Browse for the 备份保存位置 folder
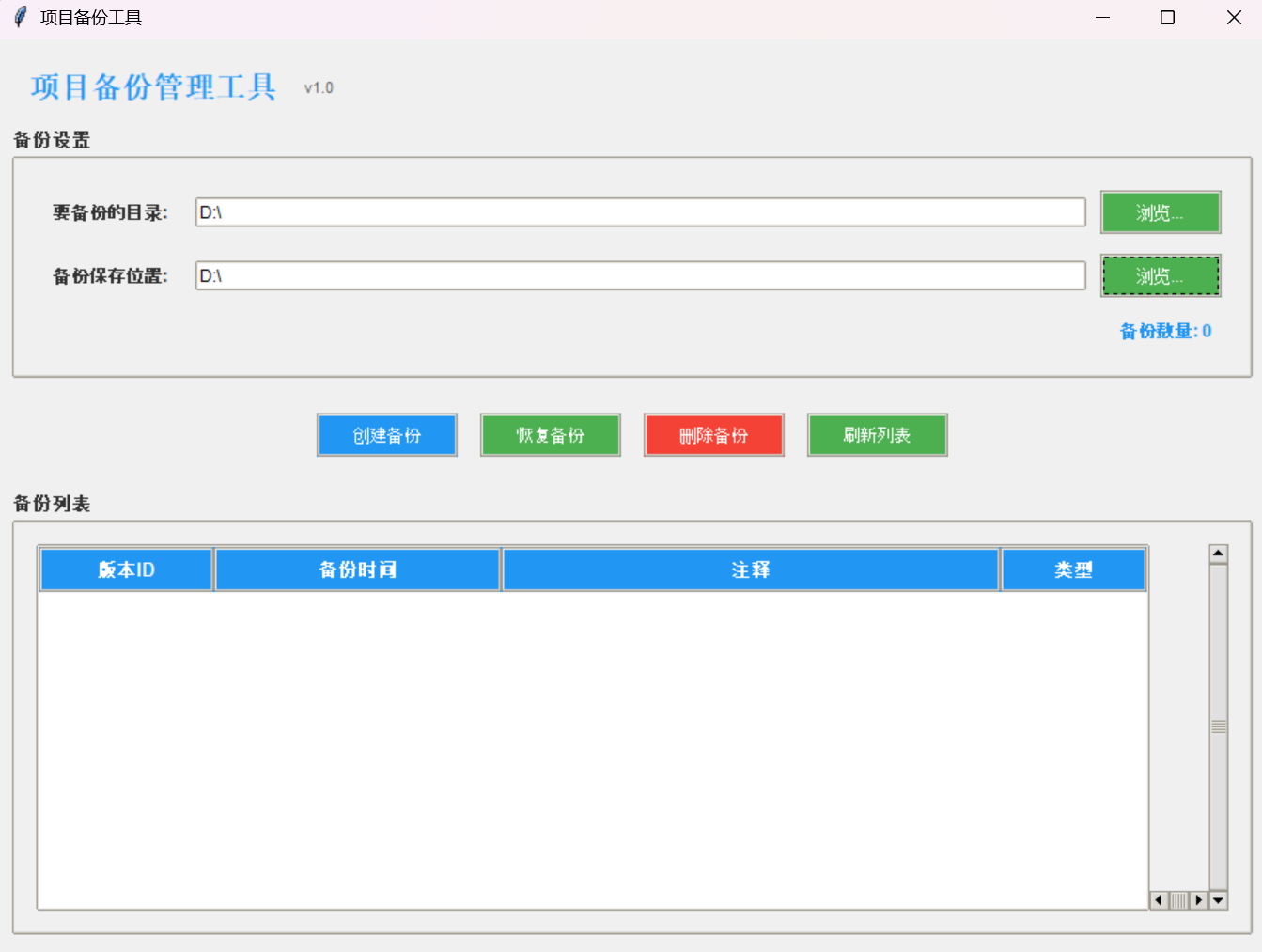This screenshot has width=1262, height=952. (x=1160, y=276)
